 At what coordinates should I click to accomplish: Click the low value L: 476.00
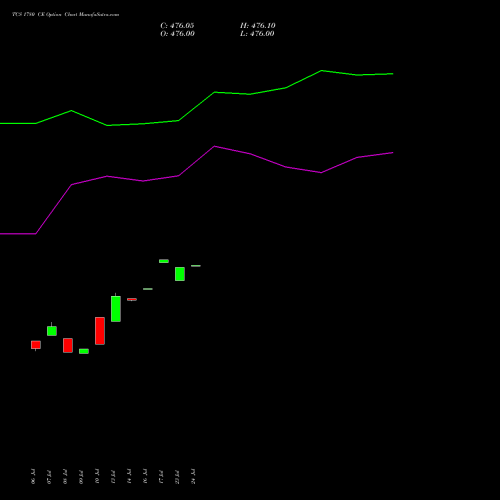pyautogui.click(x=257, y=34)
